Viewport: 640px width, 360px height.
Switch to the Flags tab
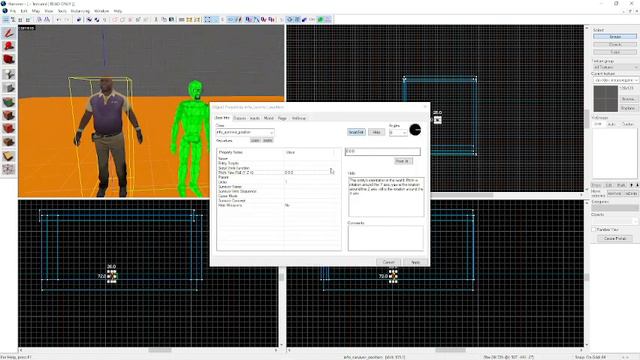tap(282, 118)
